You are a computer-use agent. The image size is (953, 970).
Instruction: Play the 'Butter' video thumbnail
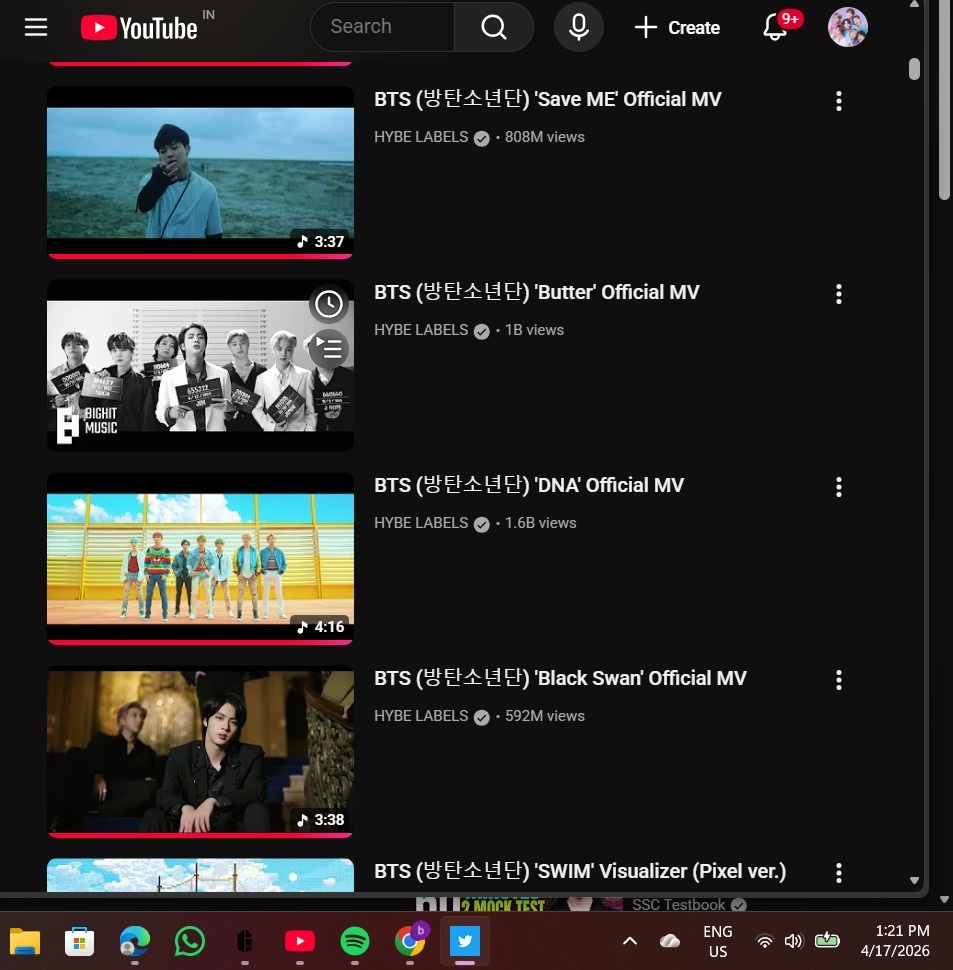point(200,366)
